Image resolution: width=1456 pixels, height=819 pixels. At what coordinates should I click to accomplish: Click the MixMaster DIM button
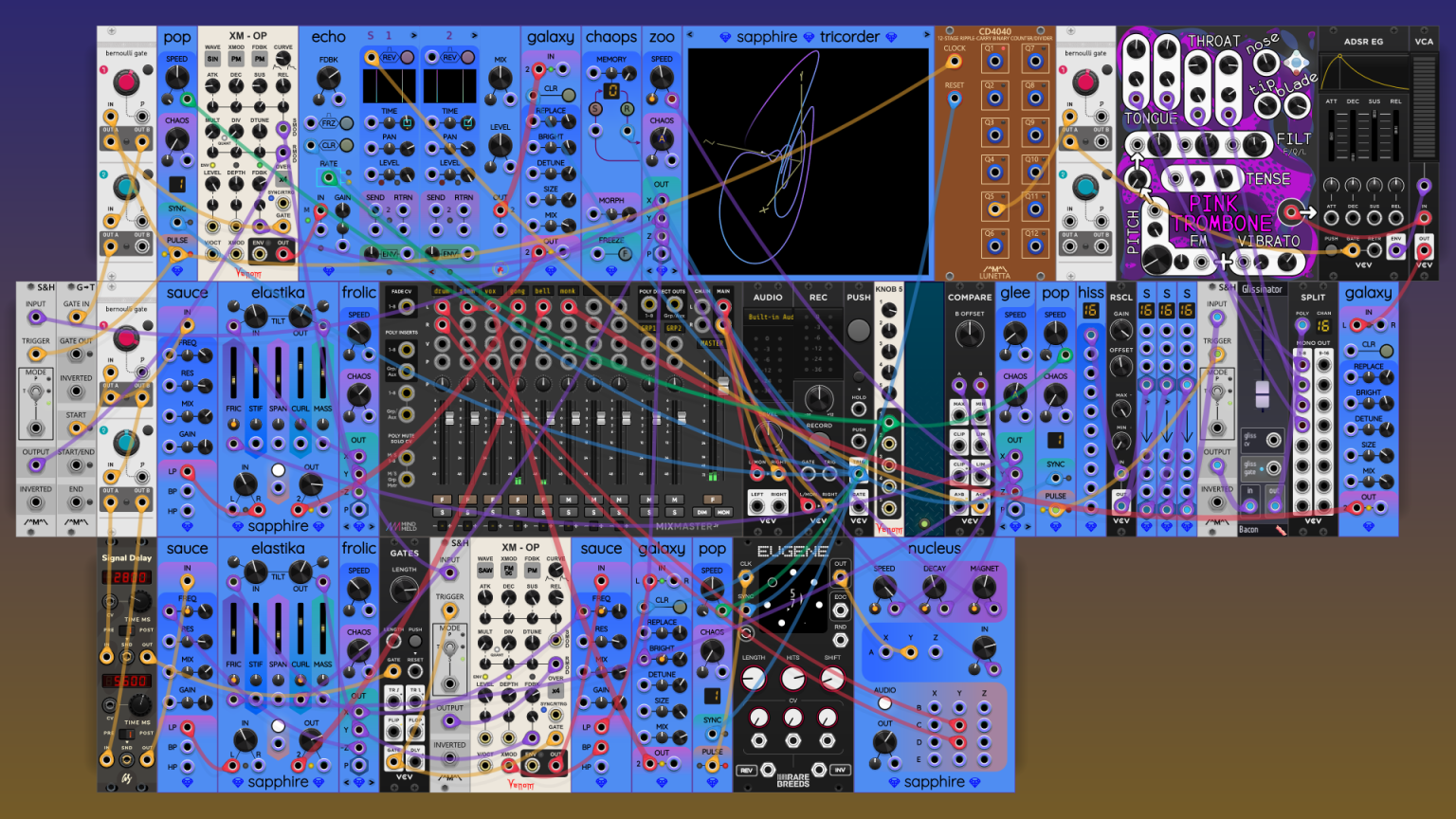click(x=702, y=512)
